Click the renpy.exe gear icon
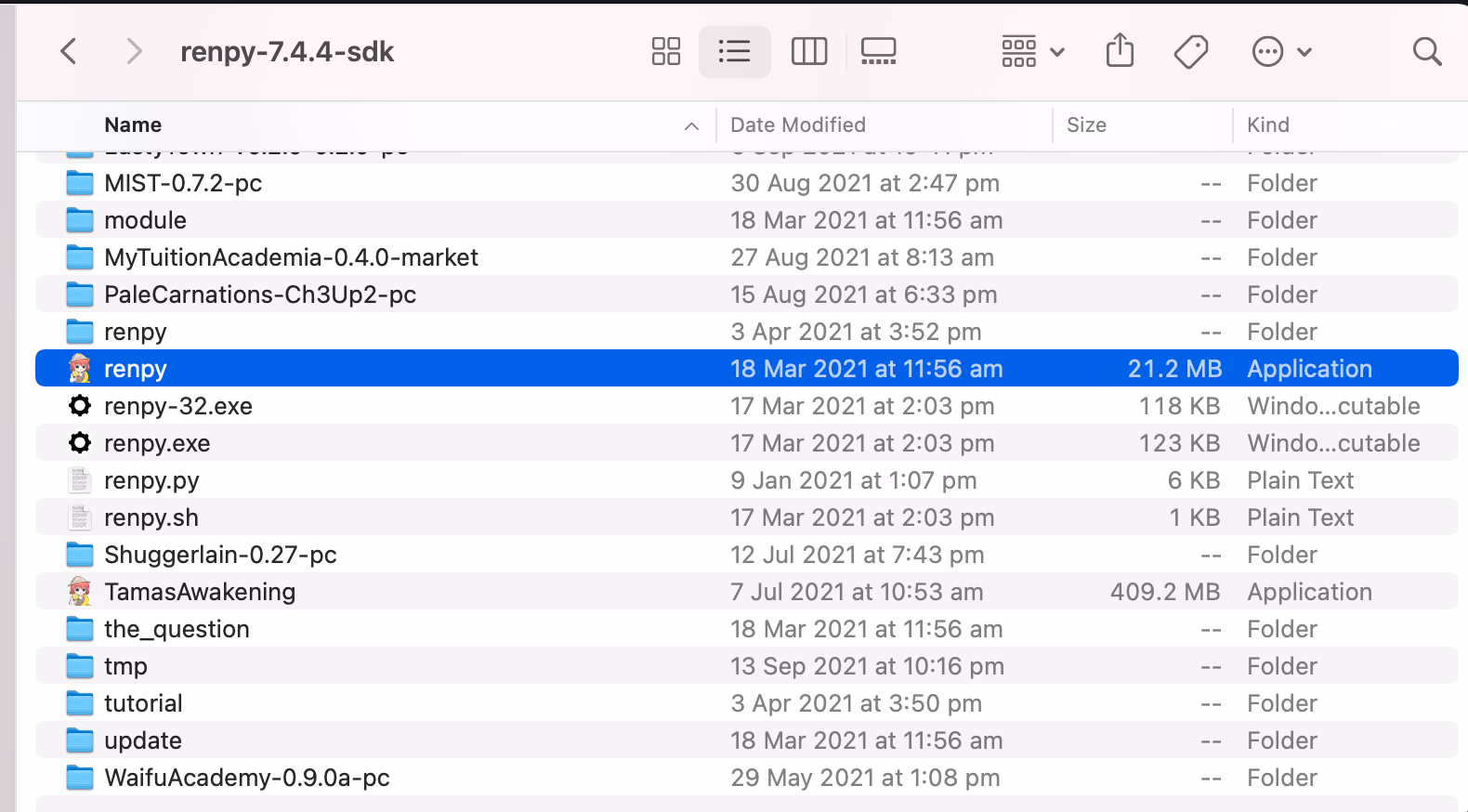The width and height of the screenshot is (1468, 812). click(x=80, y=443)
